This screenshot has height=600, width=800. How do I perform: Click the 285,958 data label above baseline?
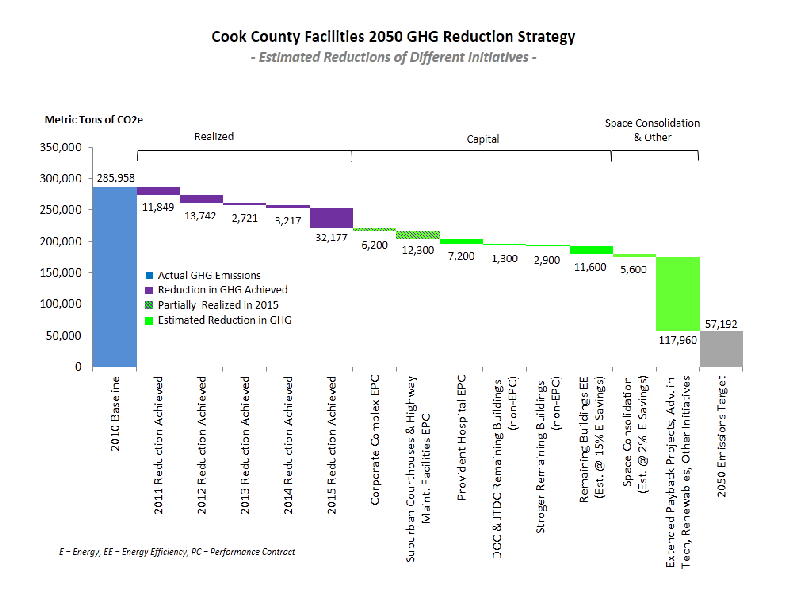pyautogui.click(x=114, y=177)
